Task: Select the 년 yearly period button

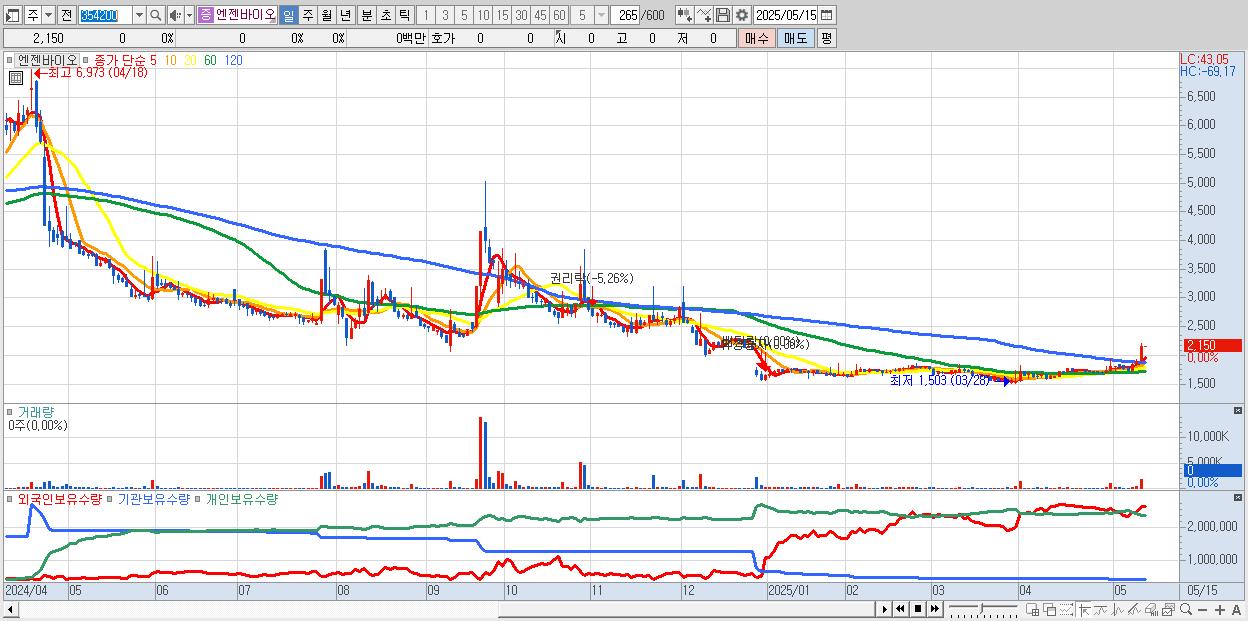Action: tap(345, 15)
